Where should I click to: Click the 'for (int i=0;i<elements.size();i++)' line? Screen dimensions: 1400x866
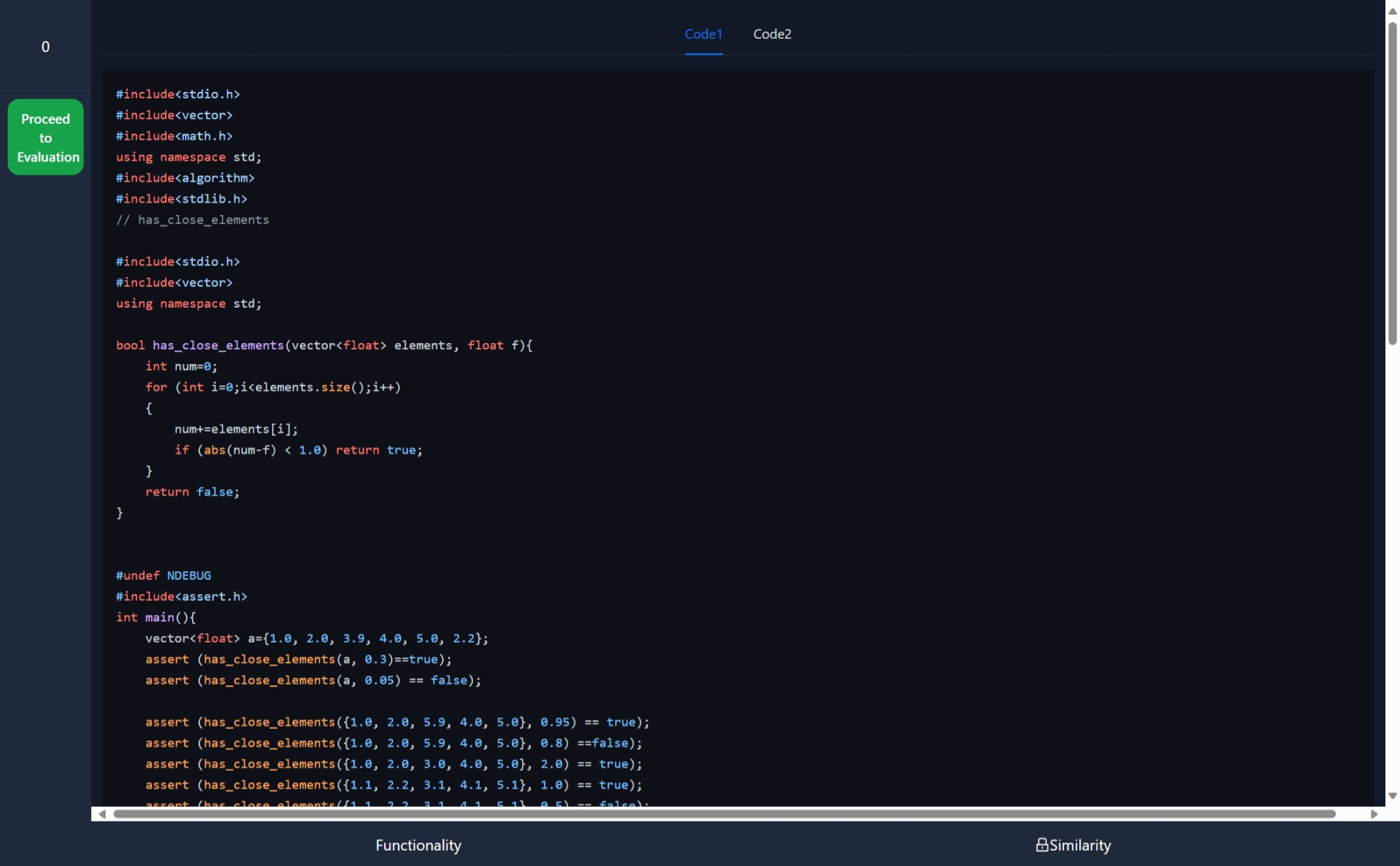[x=273, y=387]
